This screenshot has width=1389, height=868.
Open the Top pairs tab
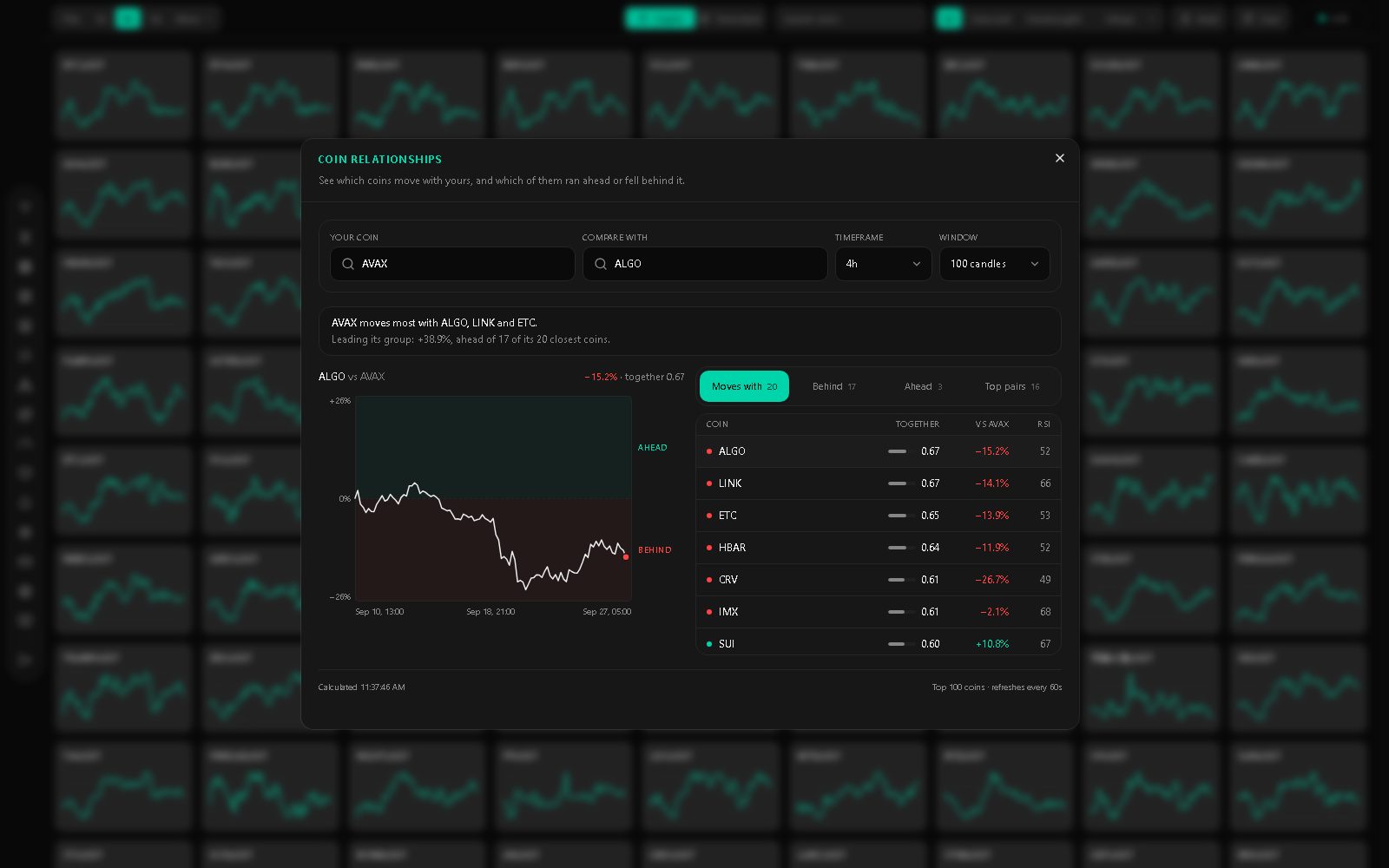tap(1012, 386)
